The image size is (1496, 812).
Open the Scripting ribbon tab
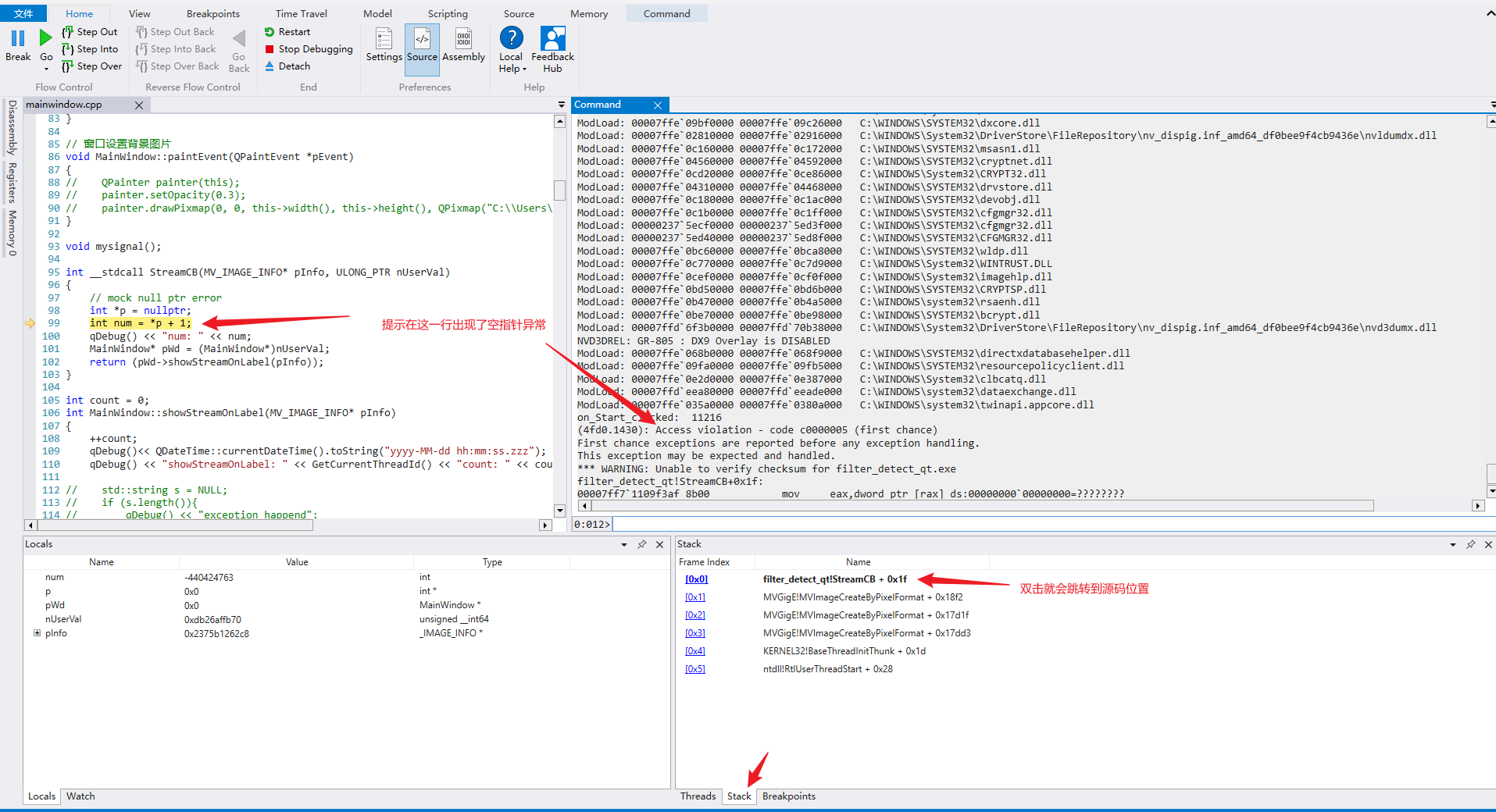click(448, 13)
